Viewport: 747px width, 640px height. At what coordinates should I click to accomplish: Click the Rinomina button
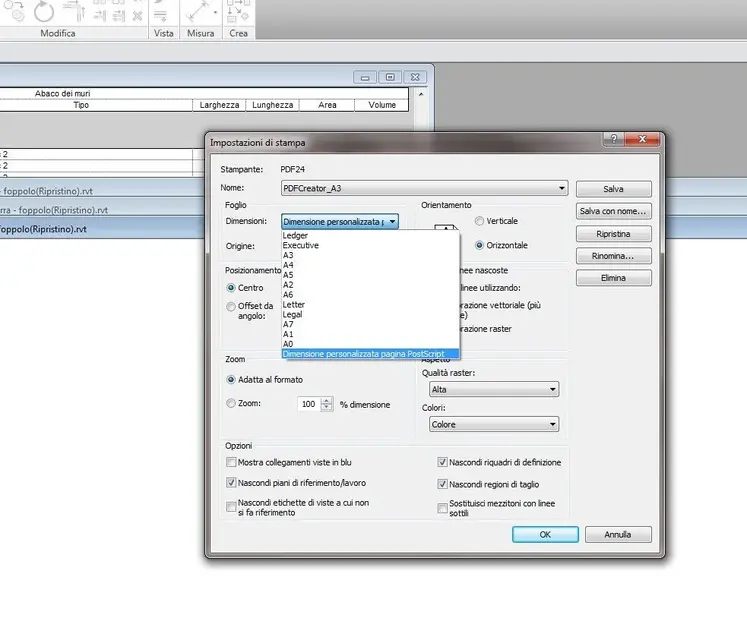(614, 256)
